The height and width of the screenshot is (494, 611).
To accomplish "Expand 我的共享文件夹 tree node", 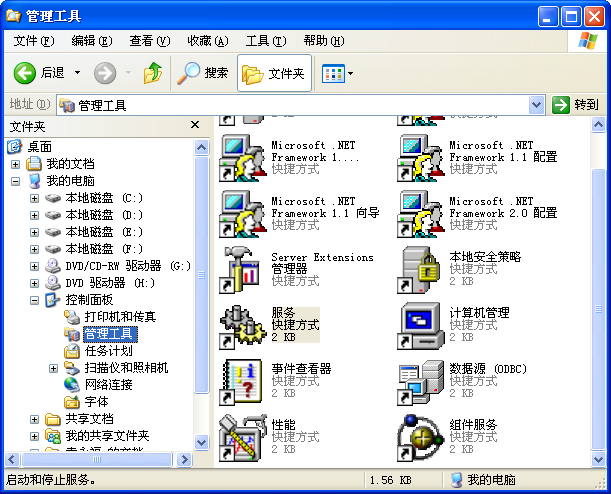I will pos(35,436).
